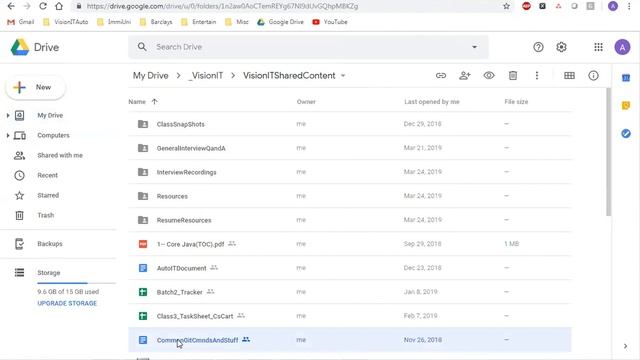Image resolution: width=640 pixels, height=360 pixels.
Task: Select ClassSnapShots folder
Action: pyautogui.click(x=350, y=124)
